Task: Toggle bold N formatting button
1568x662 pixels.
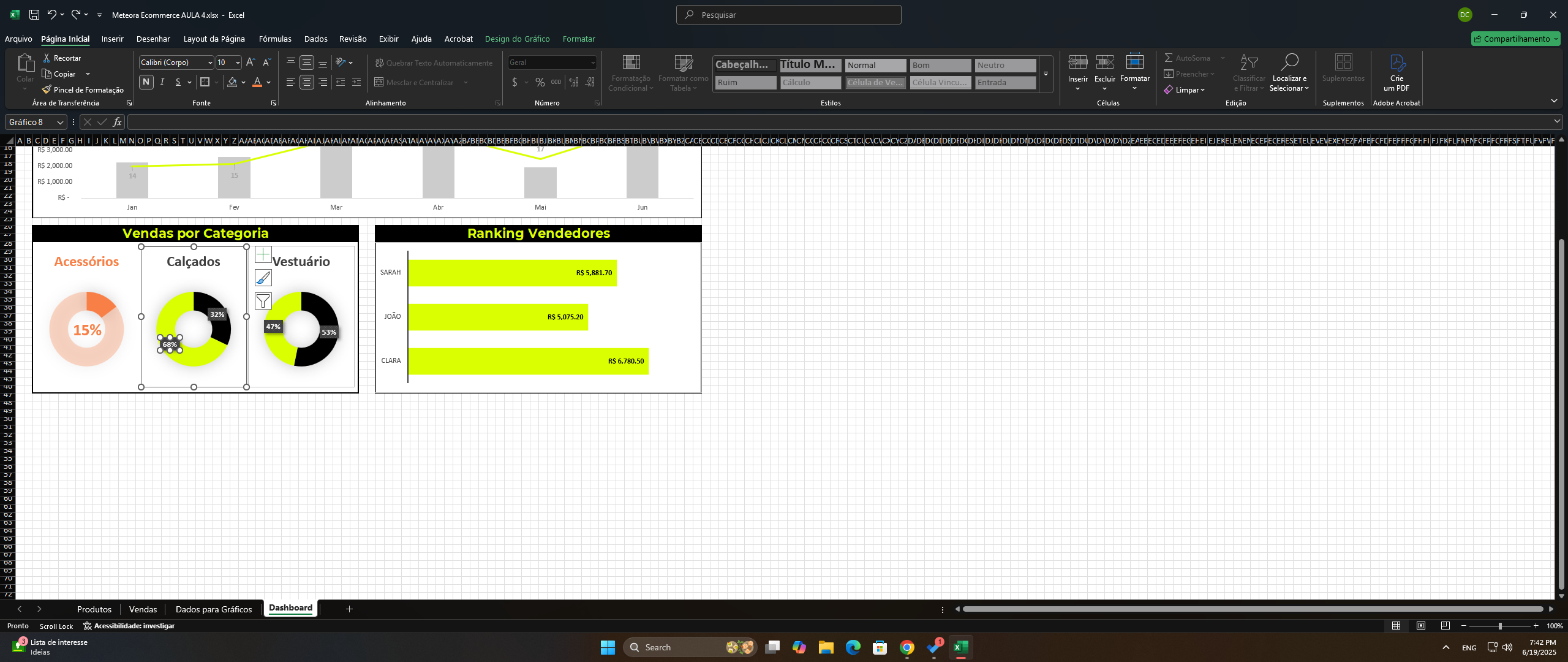Action: click(146, 82)
